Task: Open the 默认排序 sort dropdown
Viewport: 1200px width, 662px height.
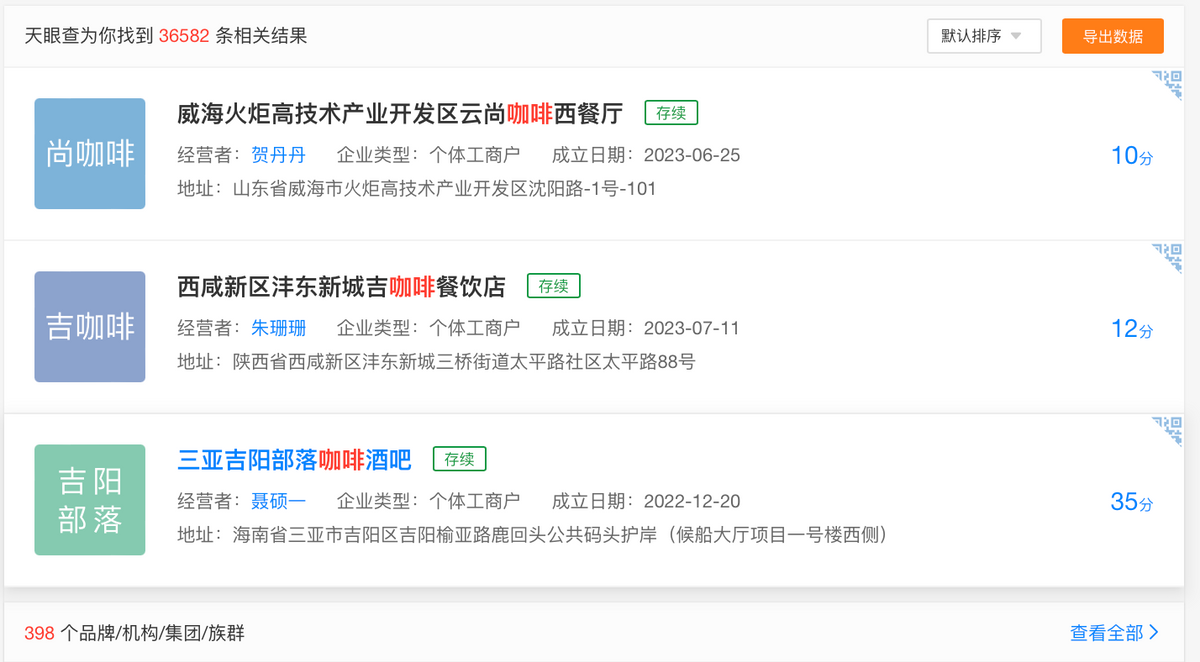Action: 984,36
